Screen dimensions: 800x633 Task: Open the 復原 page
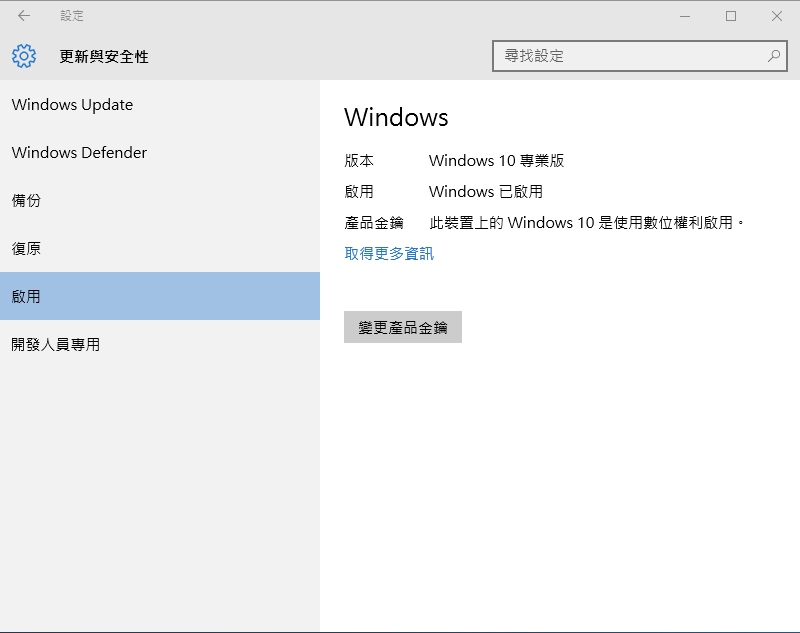(26, 249)
